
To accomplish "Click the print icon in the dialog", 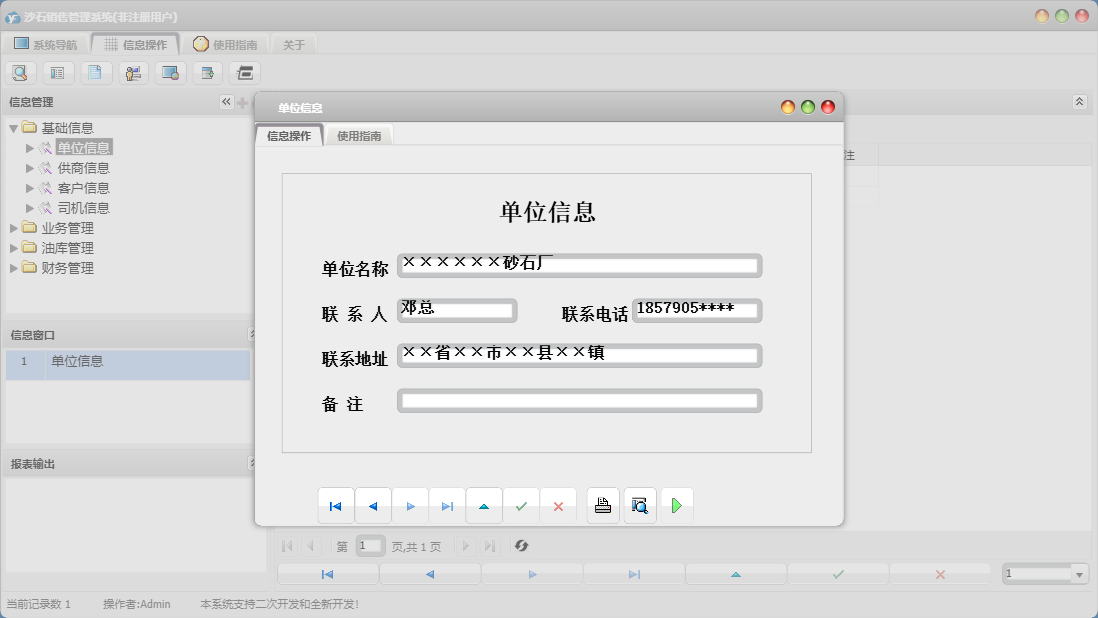I will click(x=602, y=505).
